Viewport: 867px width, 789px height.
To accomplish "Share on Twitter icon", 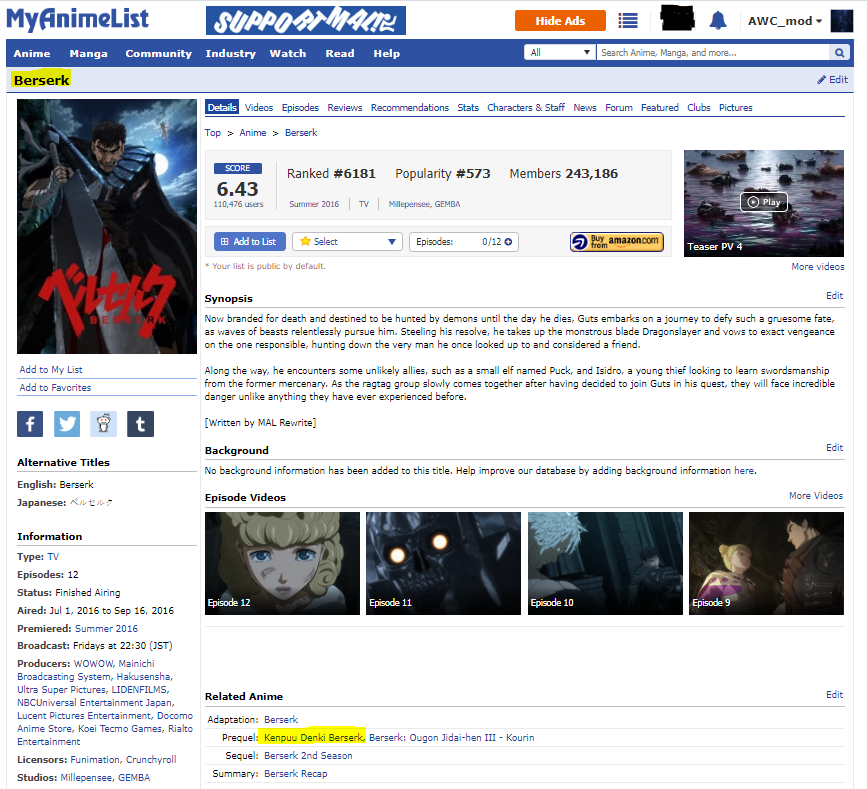I will tap(67, 424).
